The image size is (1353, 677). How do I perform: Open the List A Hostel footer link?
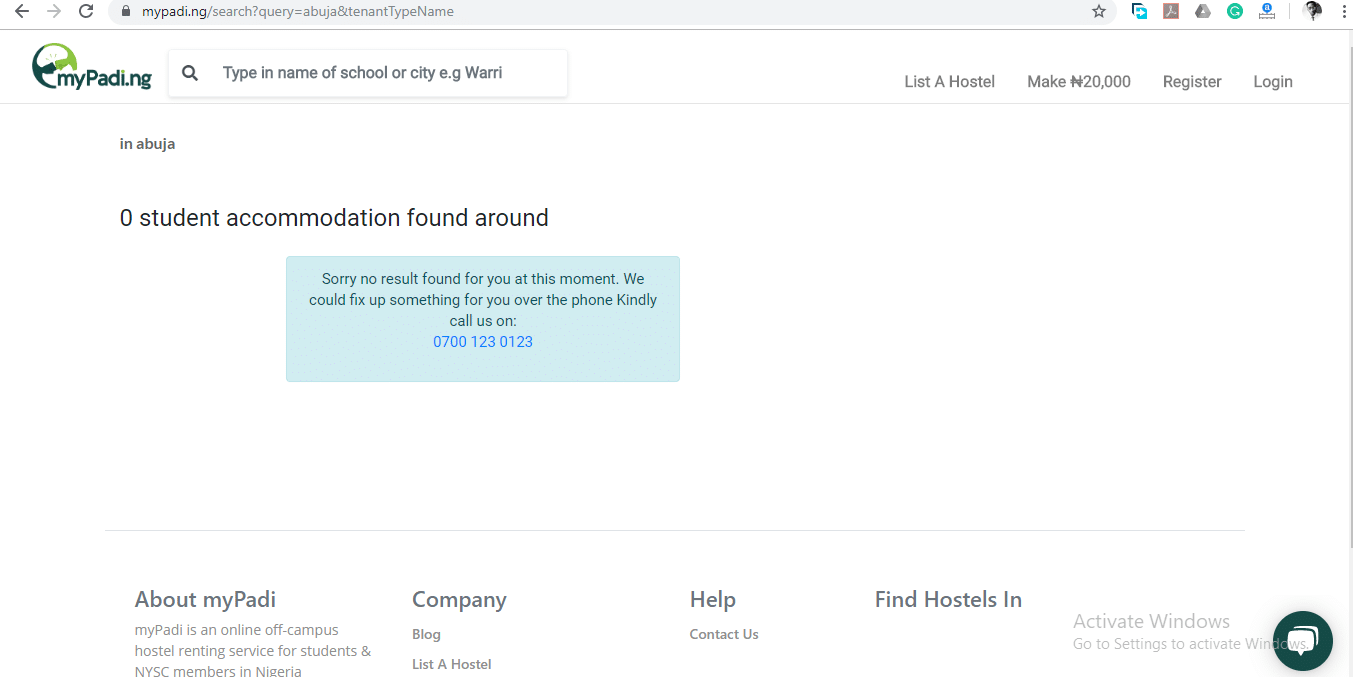coord(452,664)
